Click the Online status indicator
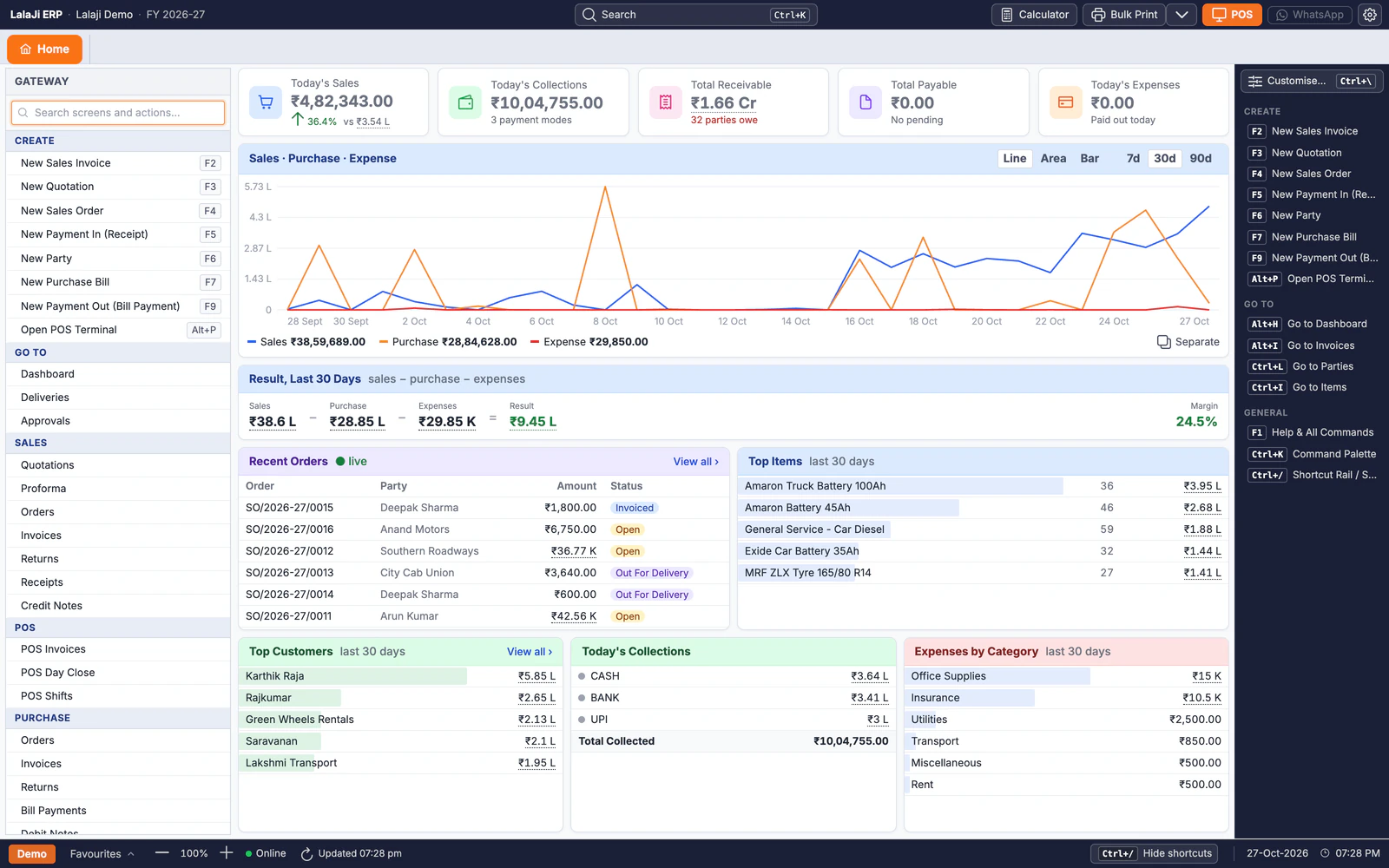Viewport: 1389px width, 868px height. 266,854
